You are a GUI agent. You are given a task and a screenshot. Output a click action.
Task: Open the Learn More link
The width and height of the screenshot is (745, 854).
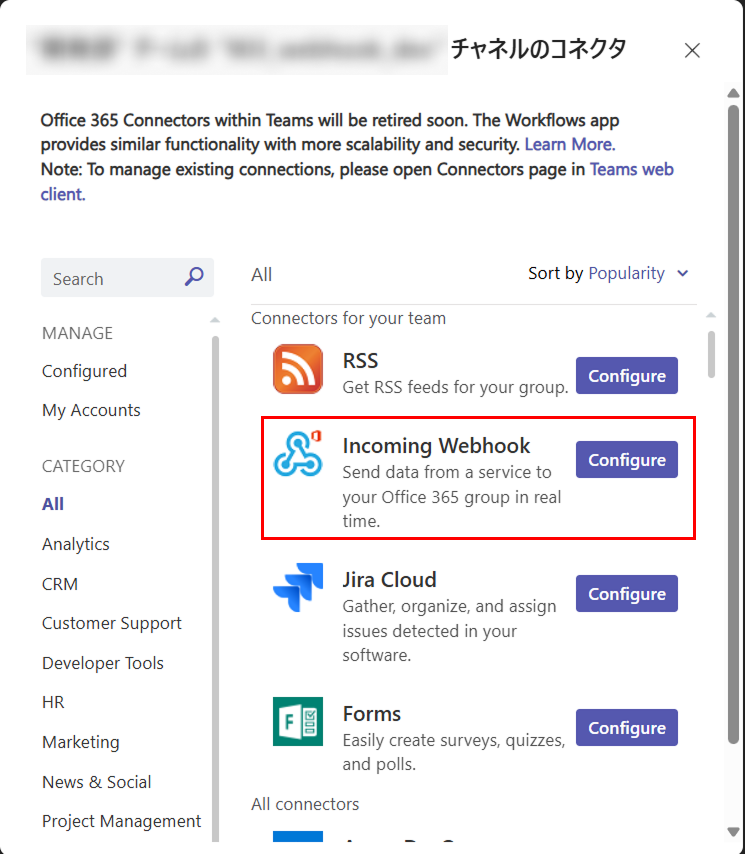coord(570,145)
